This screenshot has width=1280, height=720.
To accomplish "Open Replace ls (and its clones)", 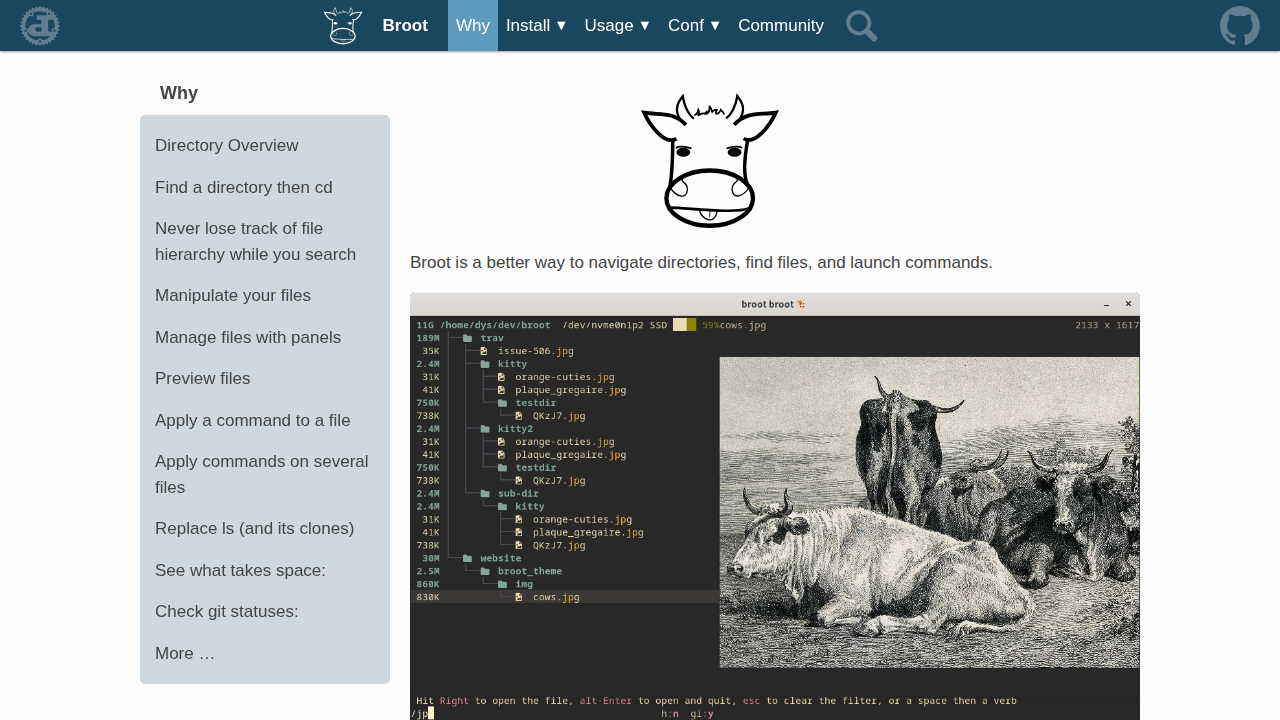I will click(x=255, y=529).
